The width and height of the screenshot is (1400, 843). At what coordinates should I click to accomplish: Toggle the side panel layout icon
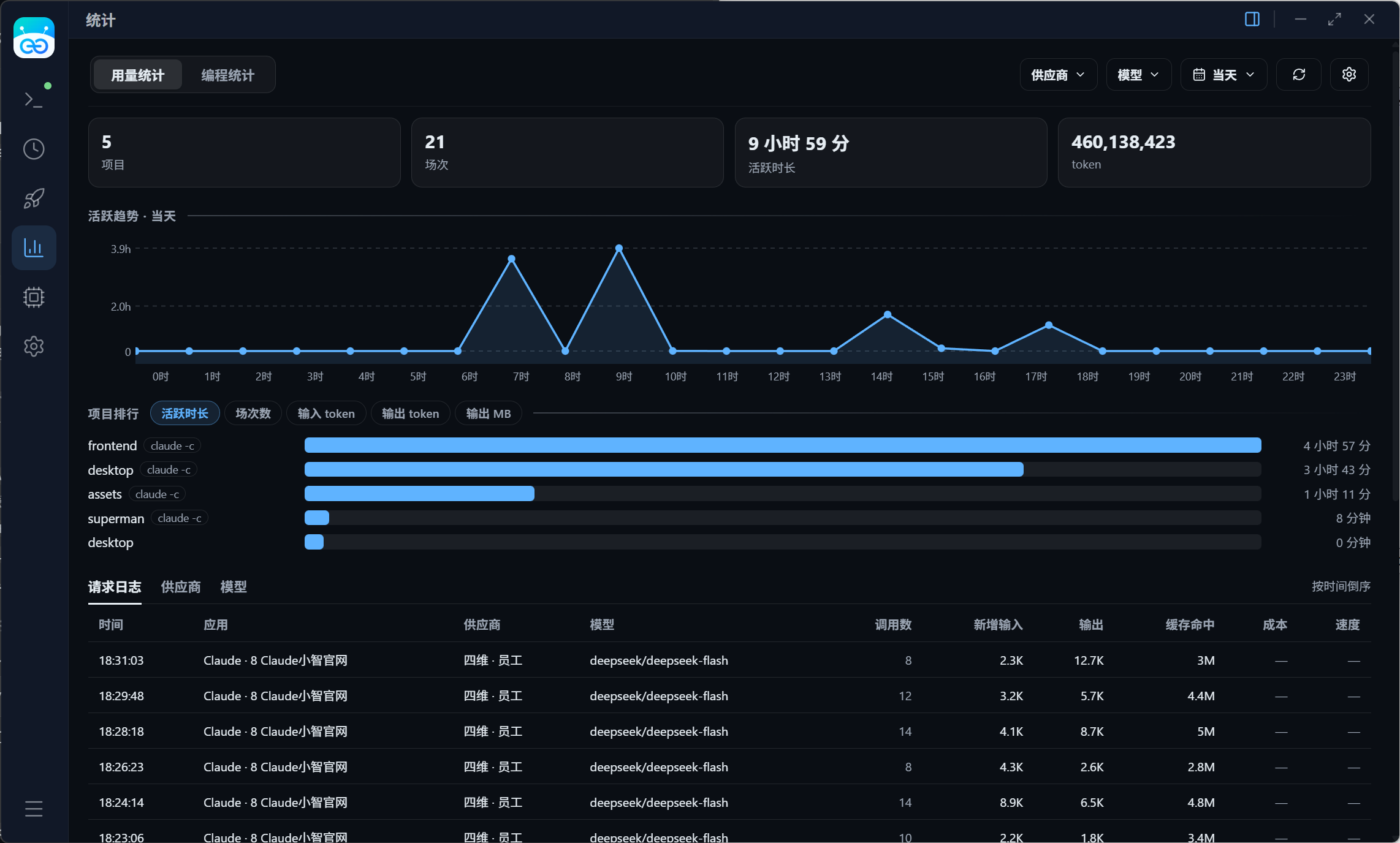1252,20
